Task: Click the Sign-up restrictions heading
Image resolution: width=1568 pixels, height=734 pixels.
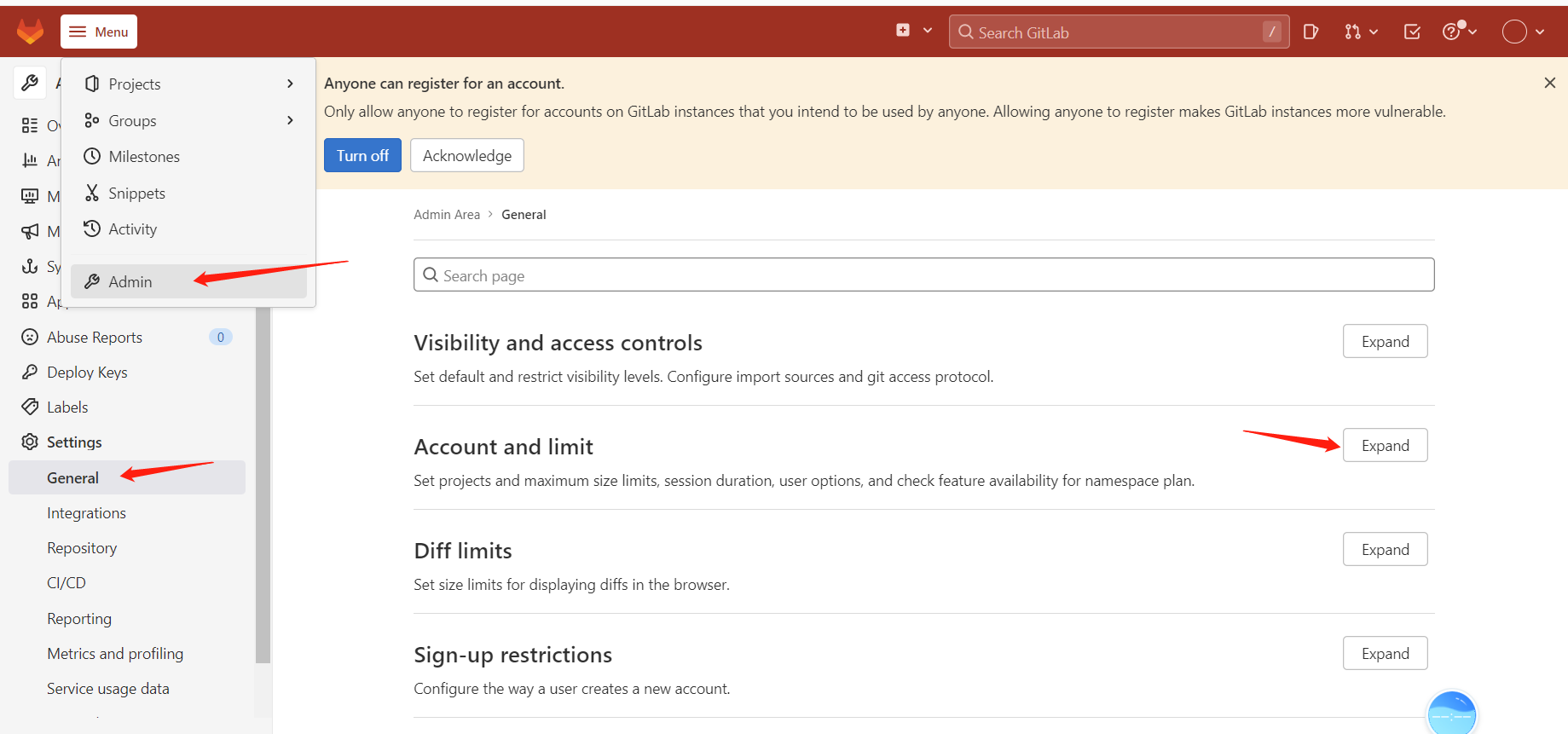Action: (x=513, y=655)
